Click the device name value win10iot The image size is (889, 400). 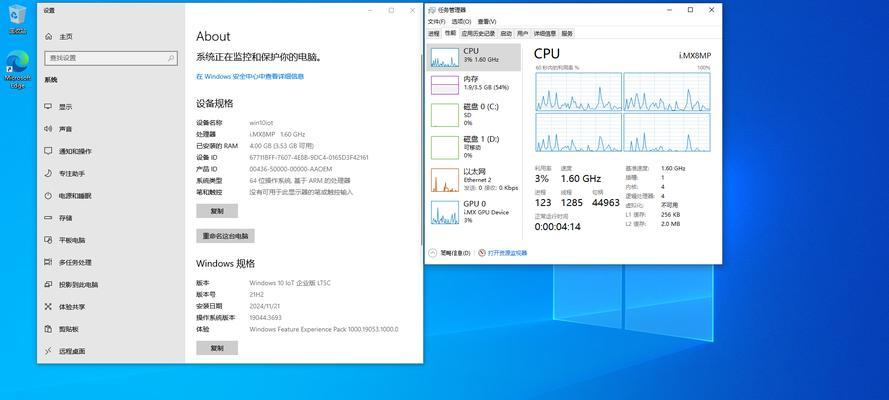pos(261,122)
